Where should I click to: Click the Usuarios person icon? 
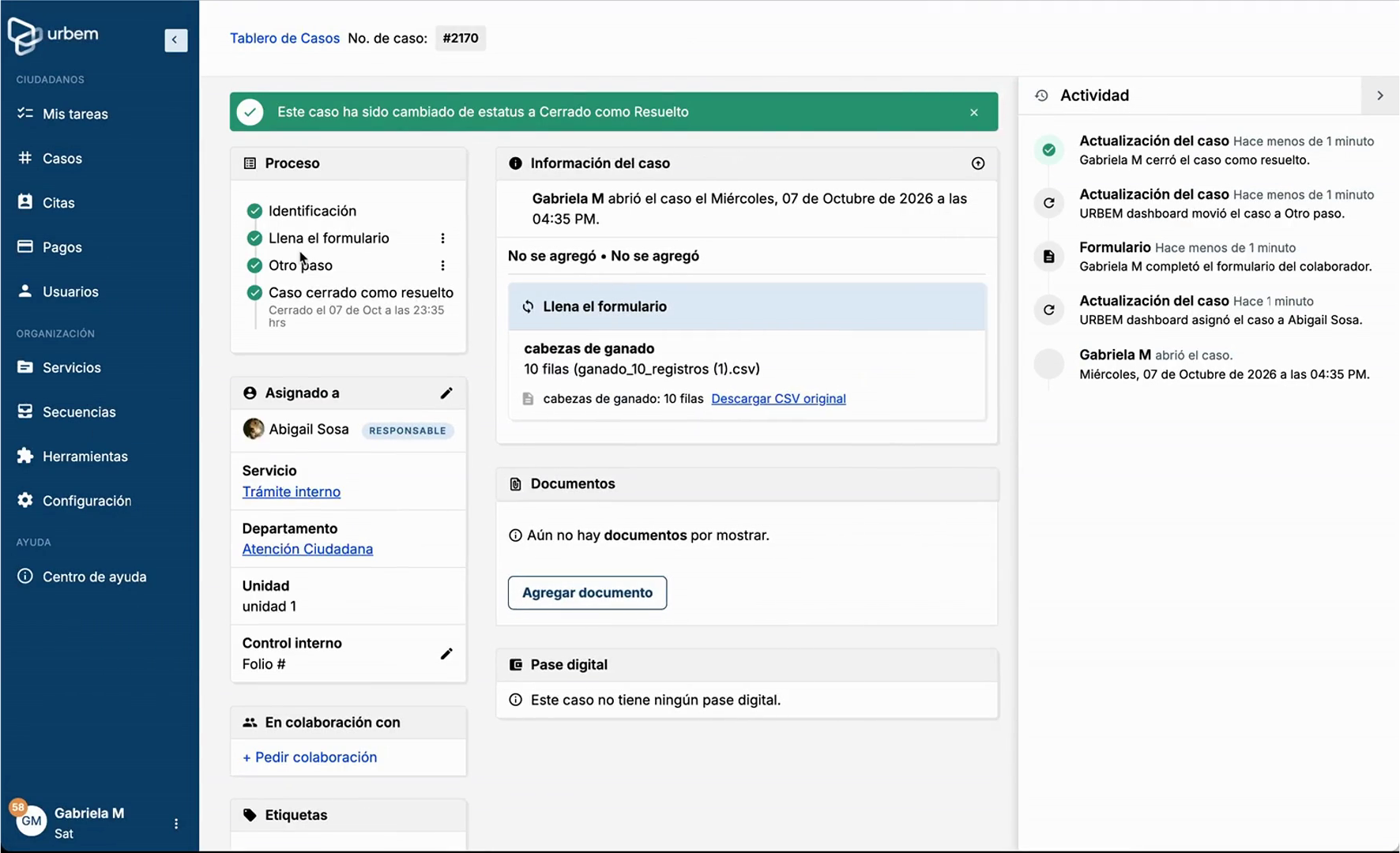[x=25, y=291]
